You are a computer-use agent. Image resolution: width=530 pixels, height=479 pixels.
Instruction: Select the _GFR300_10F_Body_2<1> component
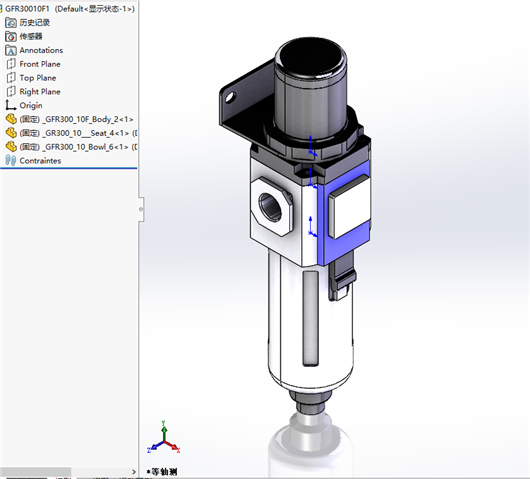[76, 119]
